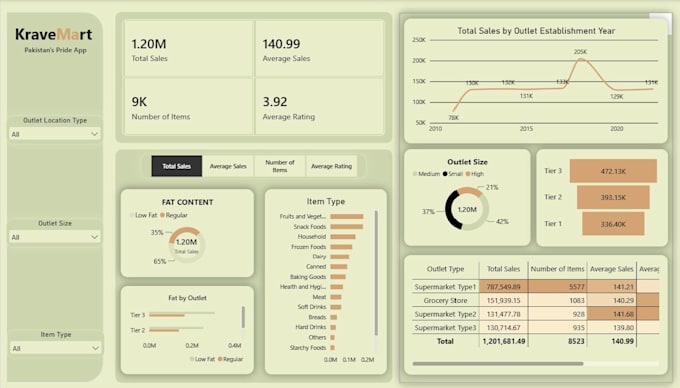The height and width of the screenshot is (388, 680).
Task: Click the Snack Foods bar
Action: click(x=347, y=227)
